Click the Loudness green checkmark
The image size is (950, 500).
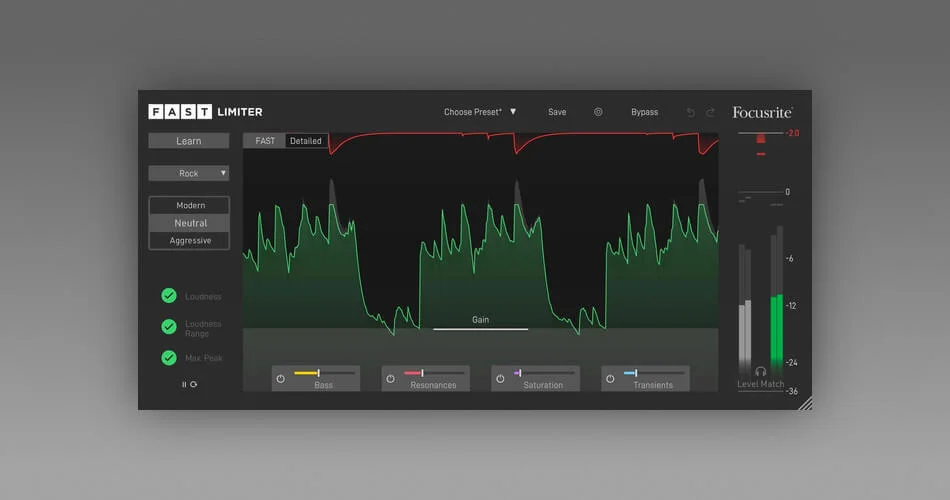point(169,296)
